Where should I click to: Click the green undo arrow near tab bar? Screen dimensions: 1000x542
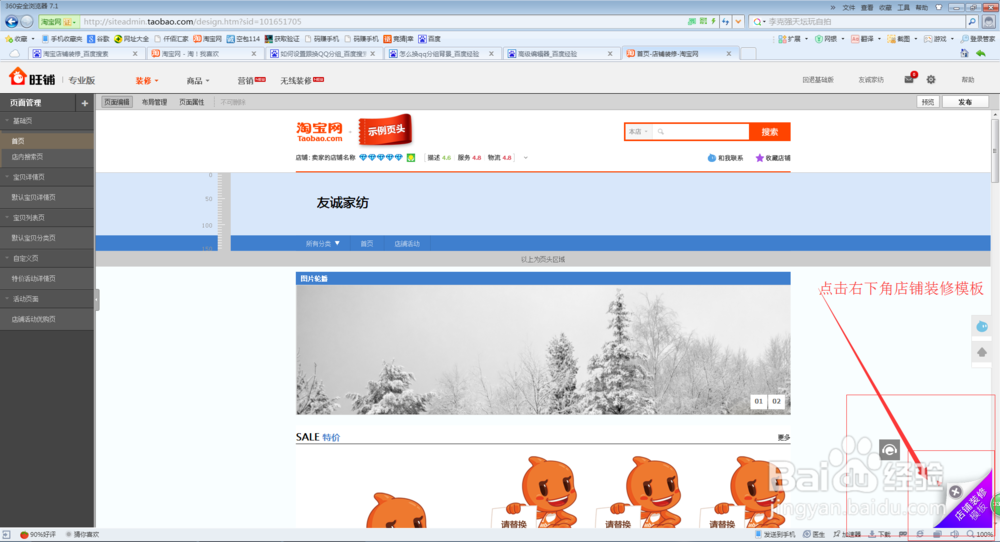tap(981, 54)
